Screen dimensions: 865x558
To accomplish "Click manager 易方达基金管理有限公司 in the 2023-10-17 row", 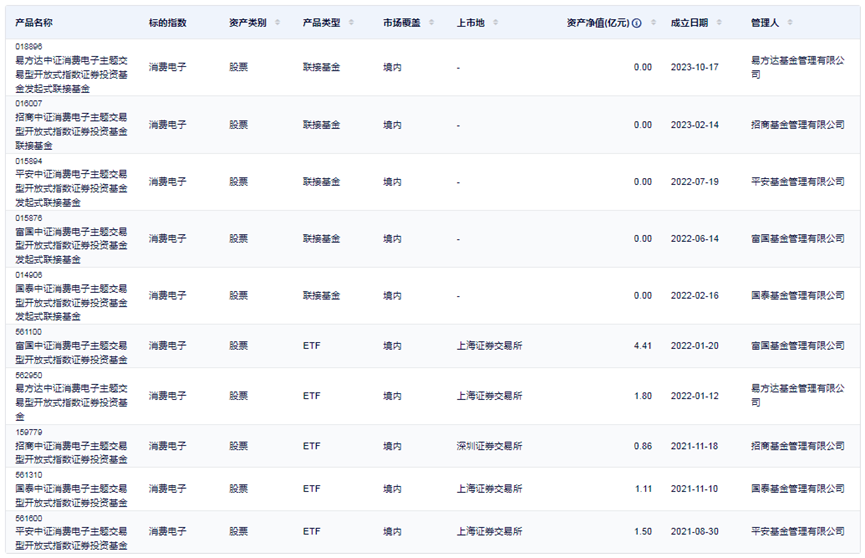I will click(798, 67).
